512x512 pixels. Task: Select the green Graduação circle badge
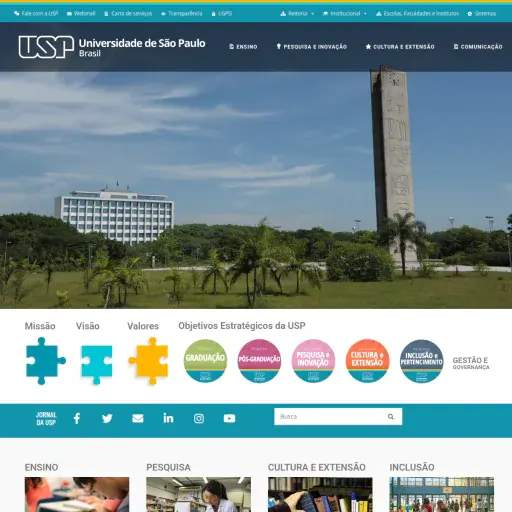[205, 361]
